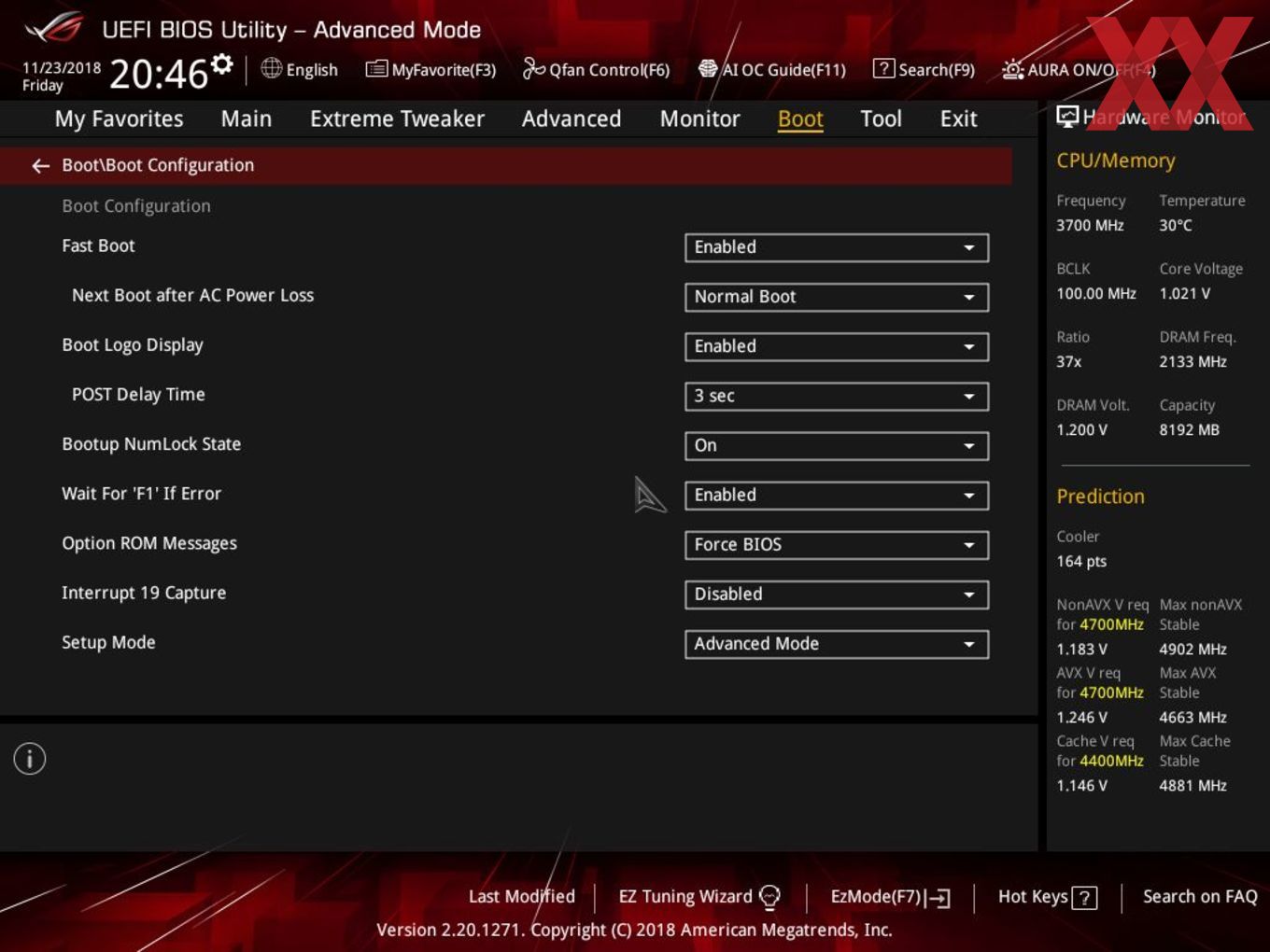Click the 2133 MHz DRAM frequency
The height and width of the screenshot is (952, 1270).
click(1192, 361)
